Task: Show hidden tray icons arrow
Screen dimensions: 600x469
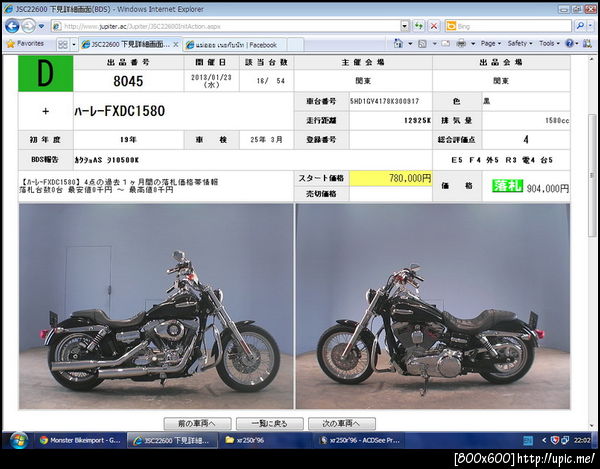Action: pyautogui.click(x=544, y=441)
